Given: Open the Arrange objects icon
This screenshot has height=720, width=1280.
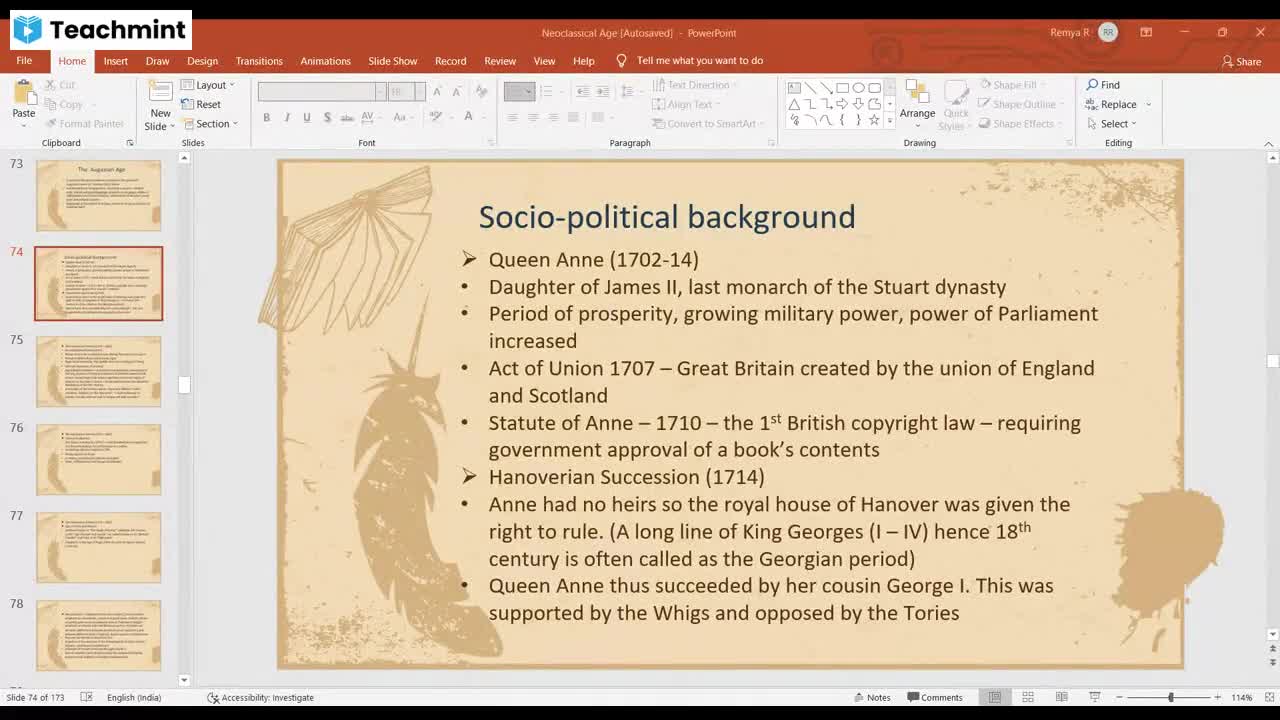Looking at the screenshot, I should point(917,92).
